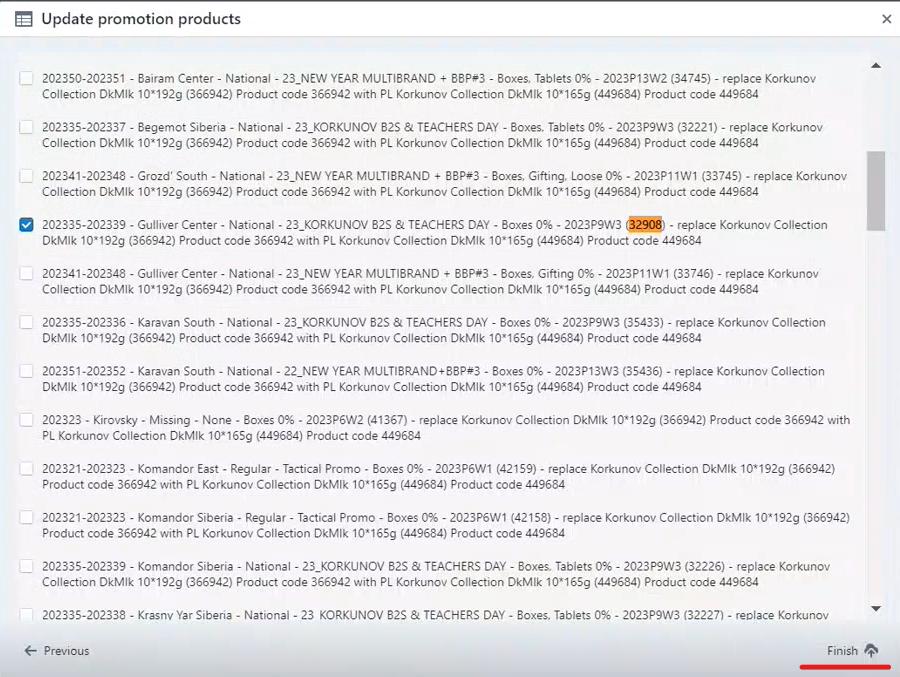900x677 pixels.
Task: Click the highlighted 32908 promo number
Action: (x=645, y=225)
